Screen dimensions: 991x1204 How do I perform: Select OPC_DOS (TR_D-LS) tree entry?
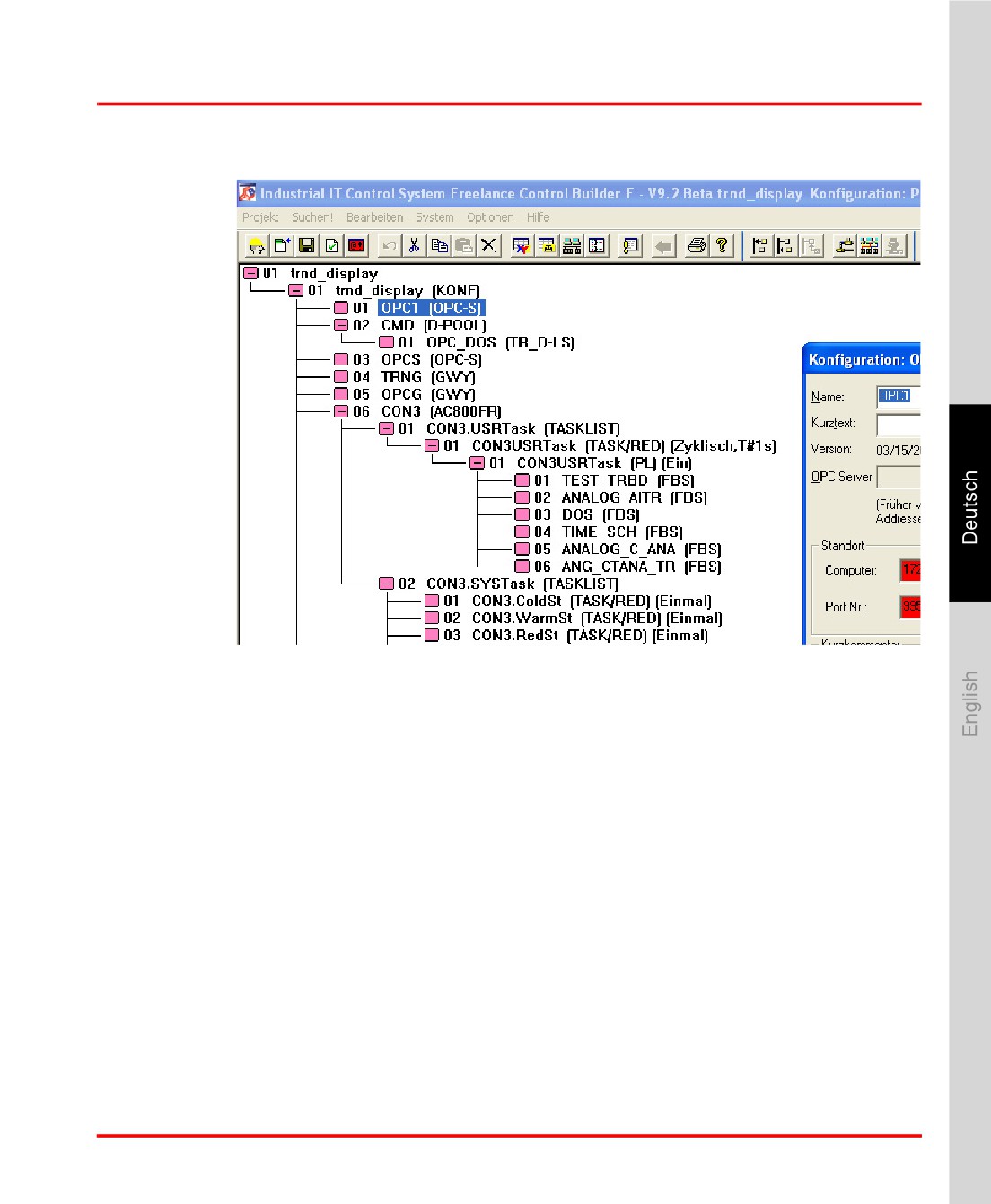coord(500,342)
